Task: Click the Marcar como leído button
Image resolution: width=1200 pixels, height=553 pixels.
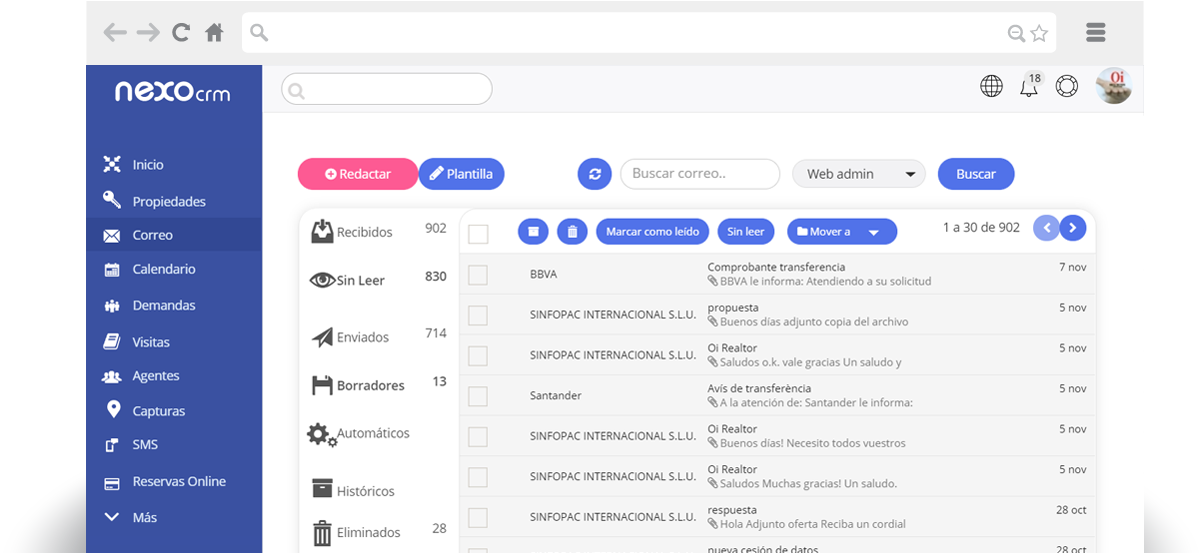Action: (653, 231)
